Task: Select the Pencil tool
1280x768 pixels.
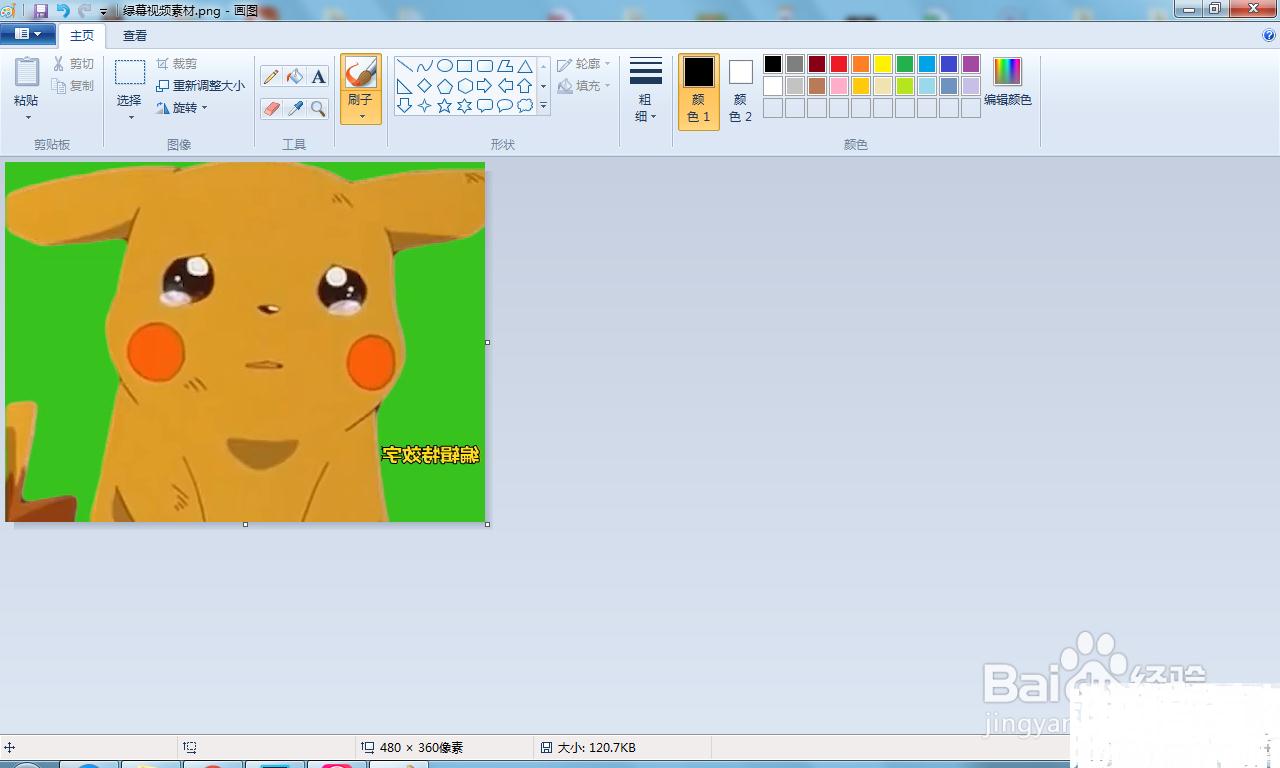Action: coord(271,77)
